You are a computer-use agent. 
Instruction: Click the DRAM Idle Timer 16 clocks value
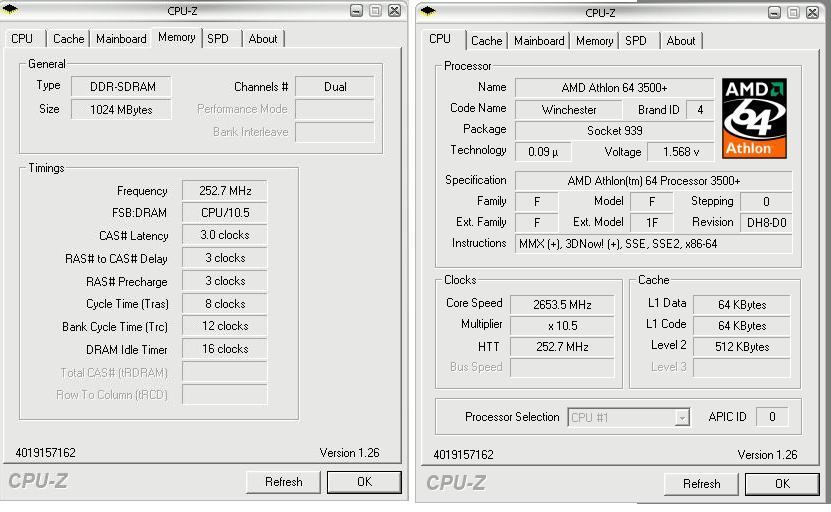[x=225, y=349]
